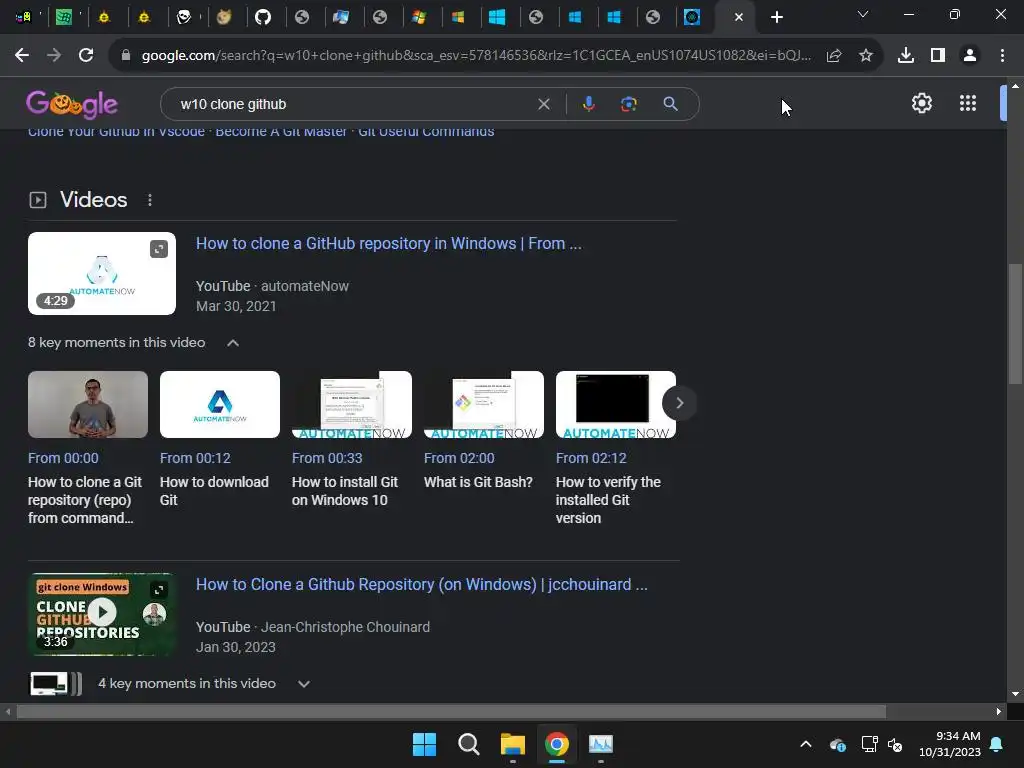Submit search with magnifier icon
1024x768 pixels.
(670, 104)
